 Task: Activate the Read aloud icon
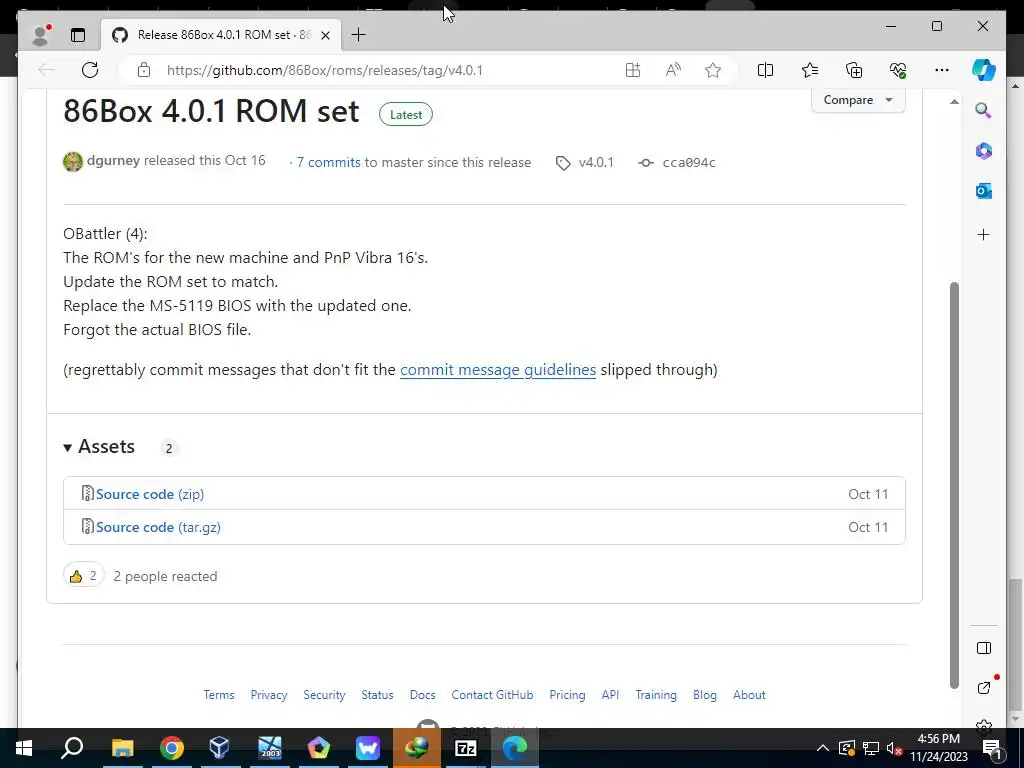coord(673,70)
